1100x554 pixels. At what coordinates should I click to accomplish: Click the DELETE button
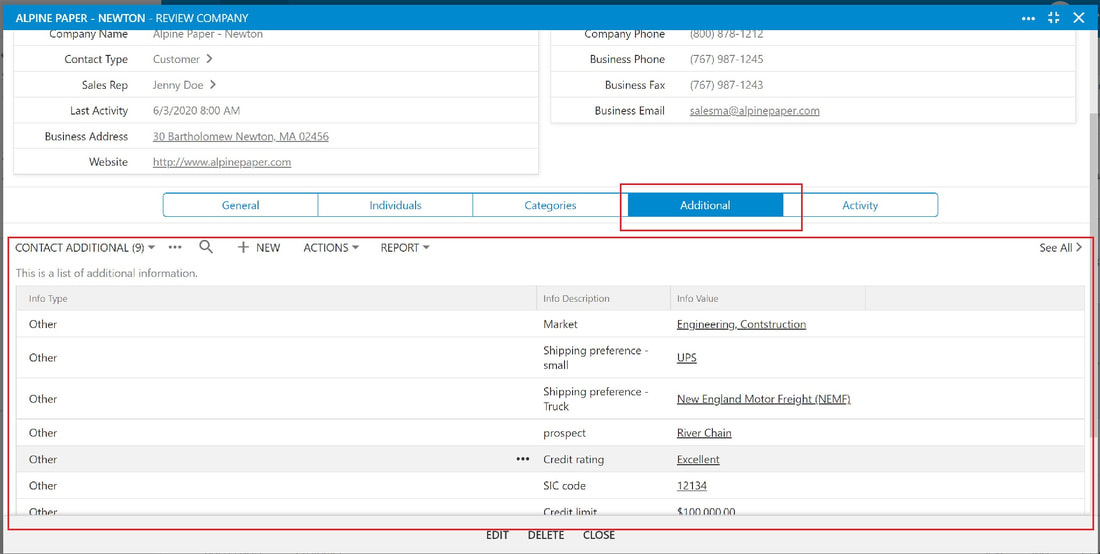[x=546, y=535]
